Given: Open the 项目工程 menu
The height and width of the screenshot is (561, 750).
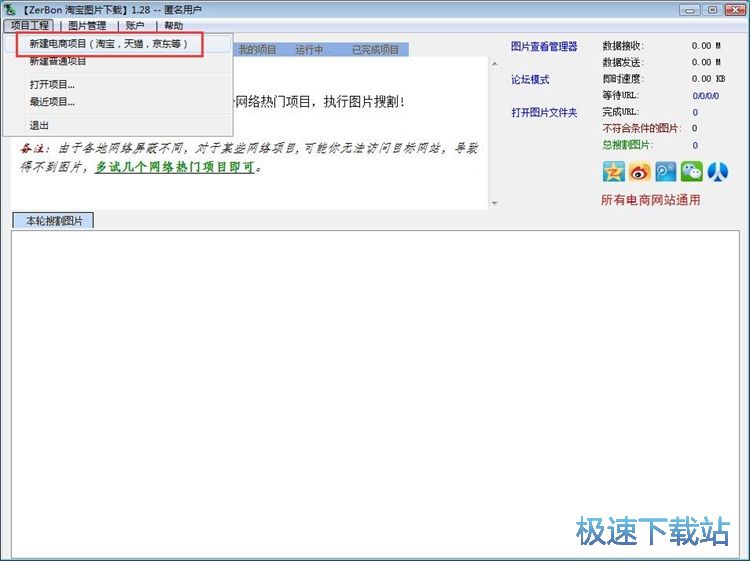Looking at the screenshot, I should tap(29, 25).
